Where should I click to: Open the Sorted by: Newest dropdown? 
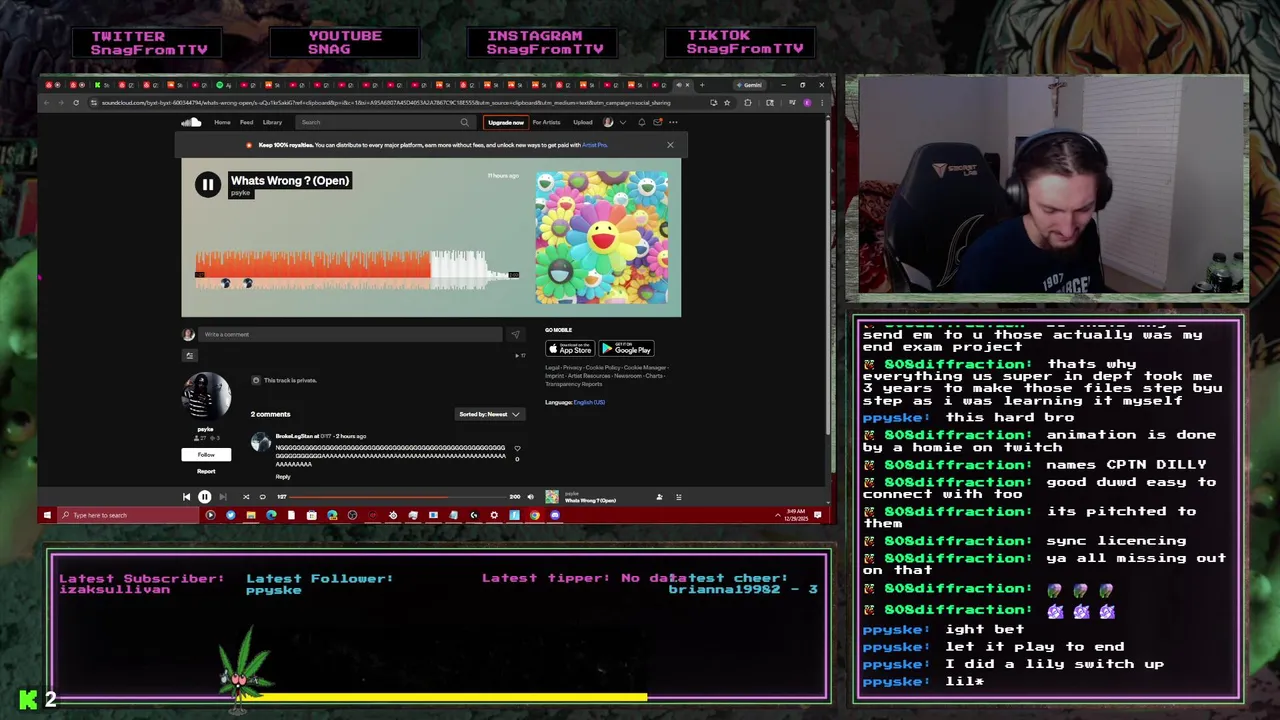click(x=489, y=414)
